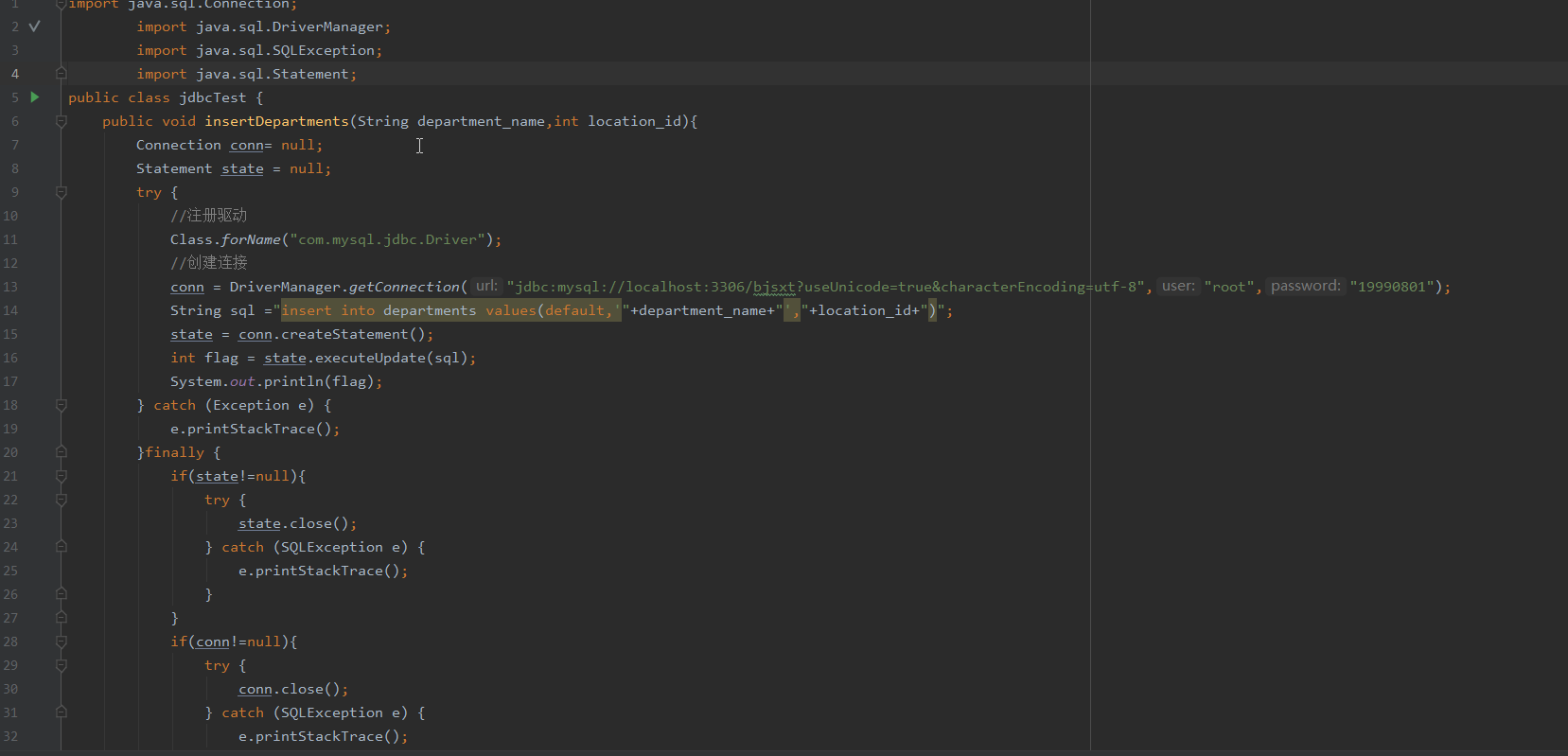The height and width of the screenshot is (756, 1568).
Task: Click the closing fold marker on line 26
Action: coord(61,594)
